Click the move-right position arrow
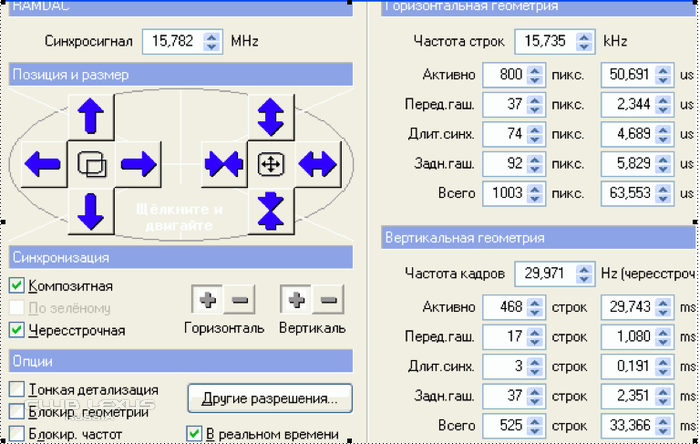Screen dimensions: 700x444 pyautogui.click(x=139, y=163)
